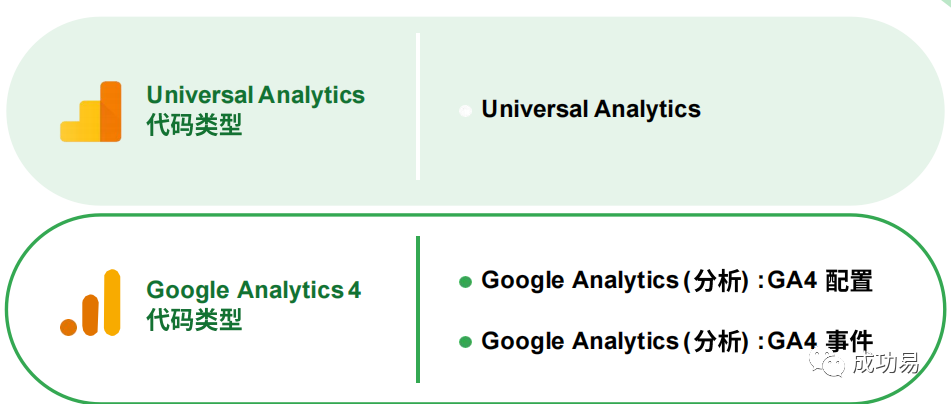Select the green bullet beside GA4 配置
The height and width of the screenshot is (404, 951).
tap(465, 282)
